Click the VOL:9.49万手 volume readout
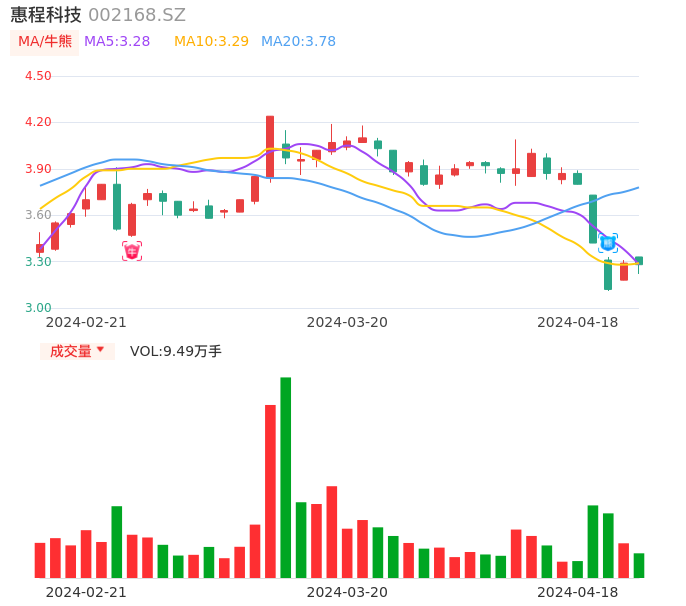This screenshot has width=686, height=606. (x=176, y=351)
